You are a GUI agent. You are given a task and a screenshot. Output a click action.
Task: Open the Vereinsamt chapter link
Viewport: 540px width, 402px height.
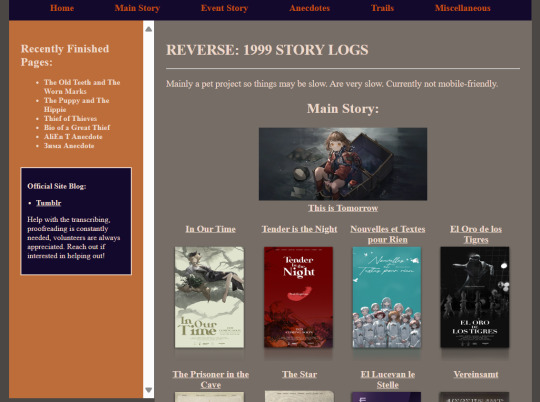(x=476, y=374)
